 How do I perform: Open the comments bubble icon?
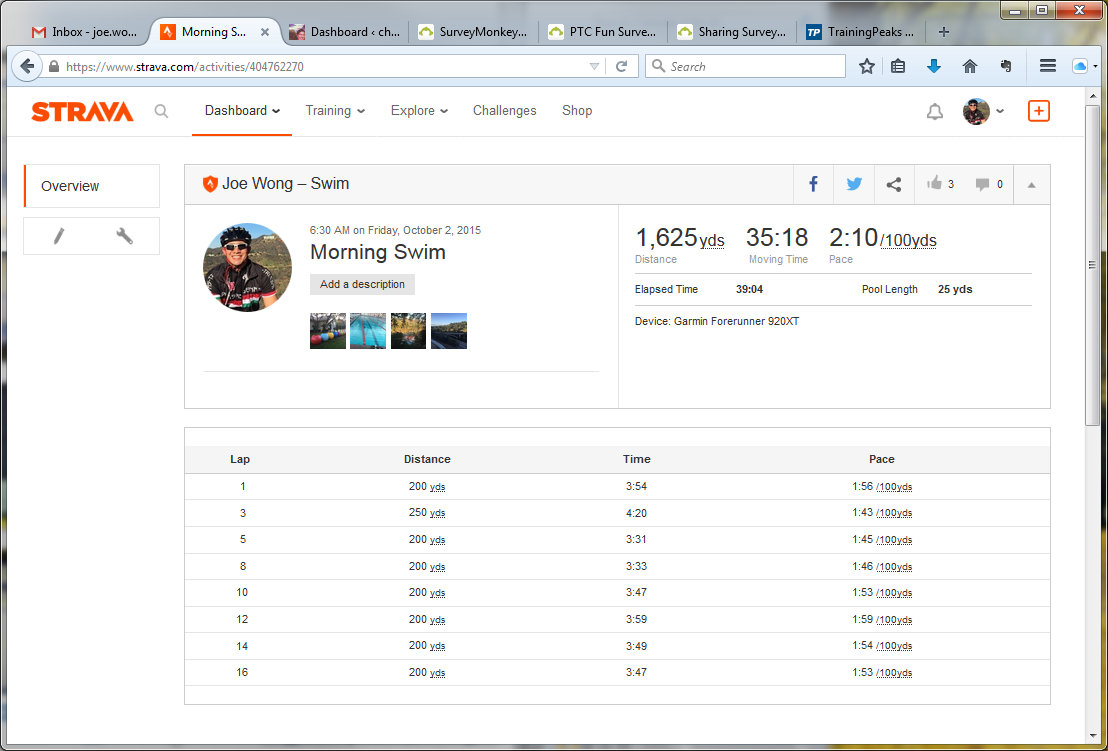(x=988, y=184)
